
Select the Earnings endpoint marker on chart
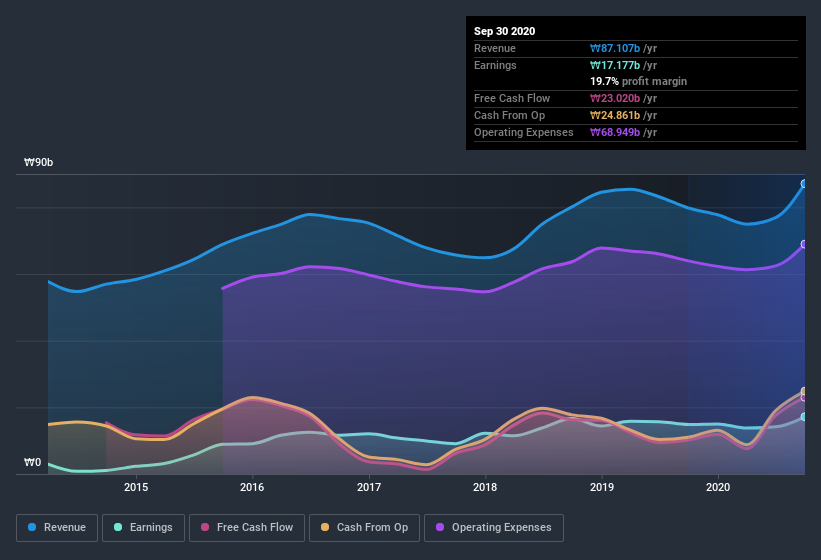tap(804, 417)
